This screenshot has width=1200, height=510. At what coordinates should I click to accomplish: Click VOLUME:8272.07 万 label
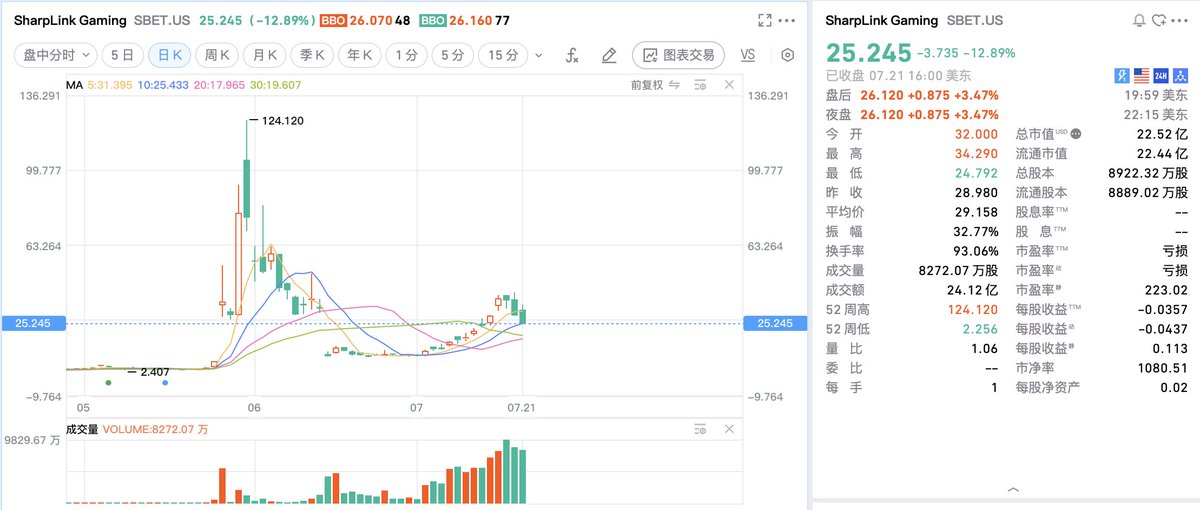coord(156,429)
